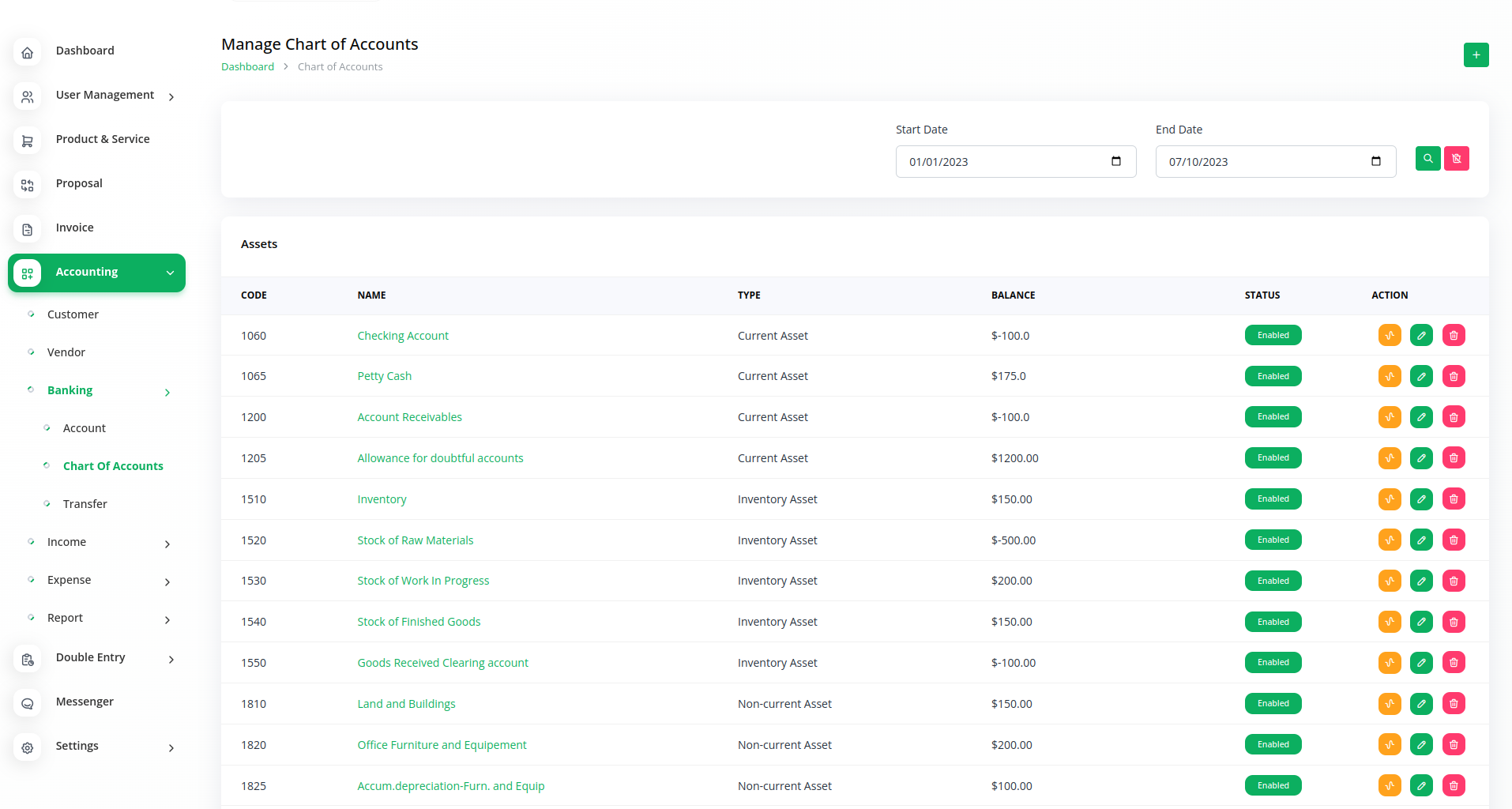This screenshot has height=809, width=1512.
Task: Click Enabled status badge for Account Receivables
Action: click(1273, 417)
